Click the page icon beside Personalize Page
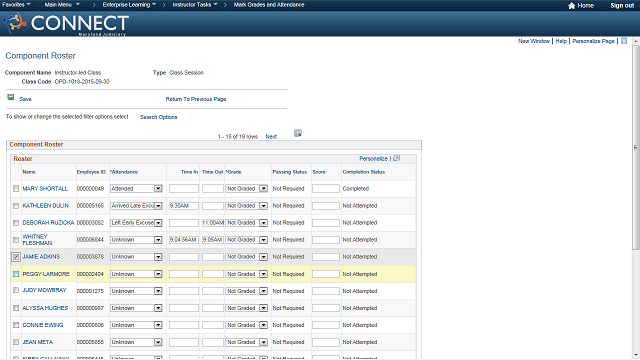 pos(624,41)
